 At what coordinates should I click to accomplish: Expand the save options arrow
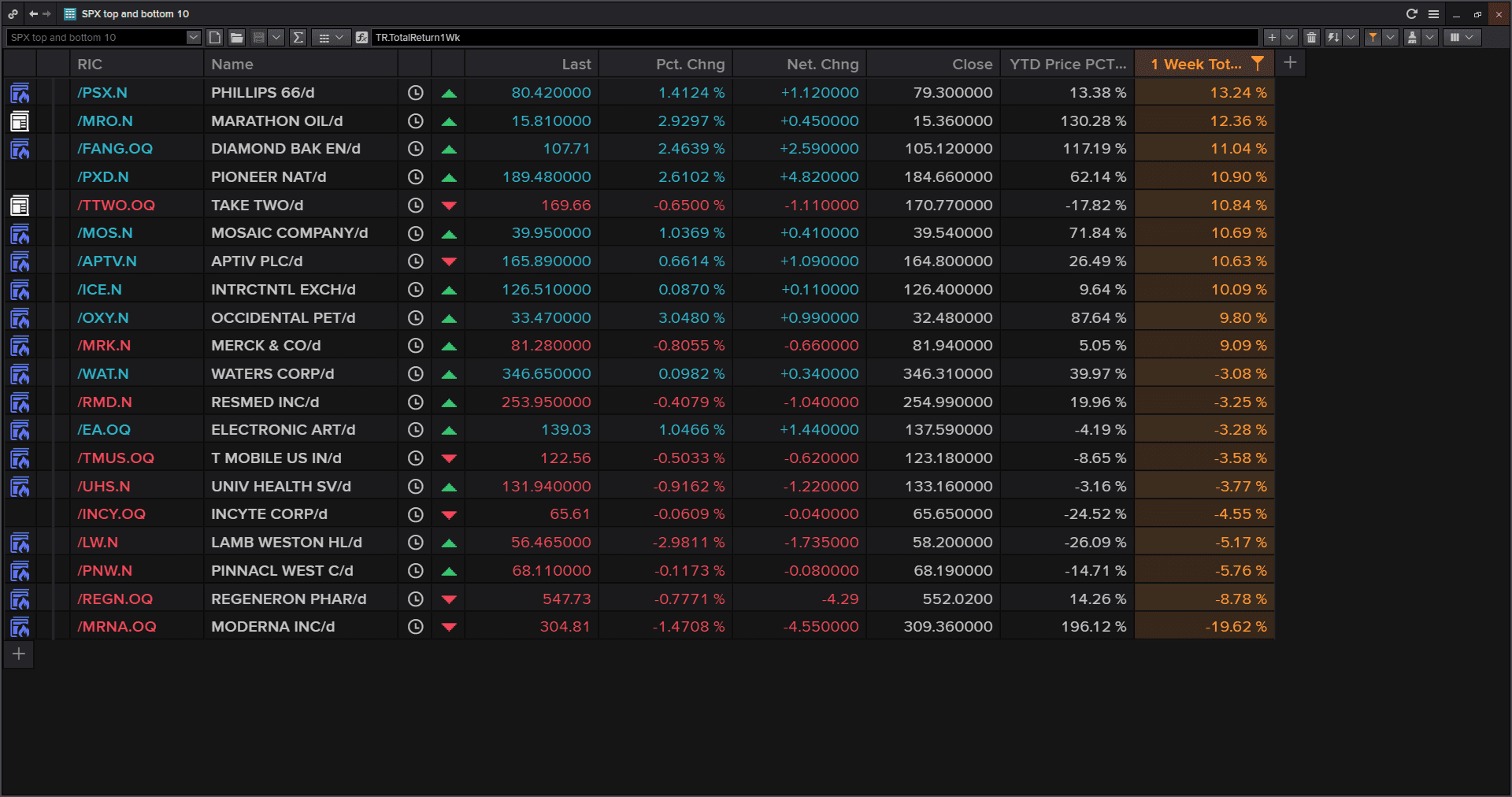[276, 37]
